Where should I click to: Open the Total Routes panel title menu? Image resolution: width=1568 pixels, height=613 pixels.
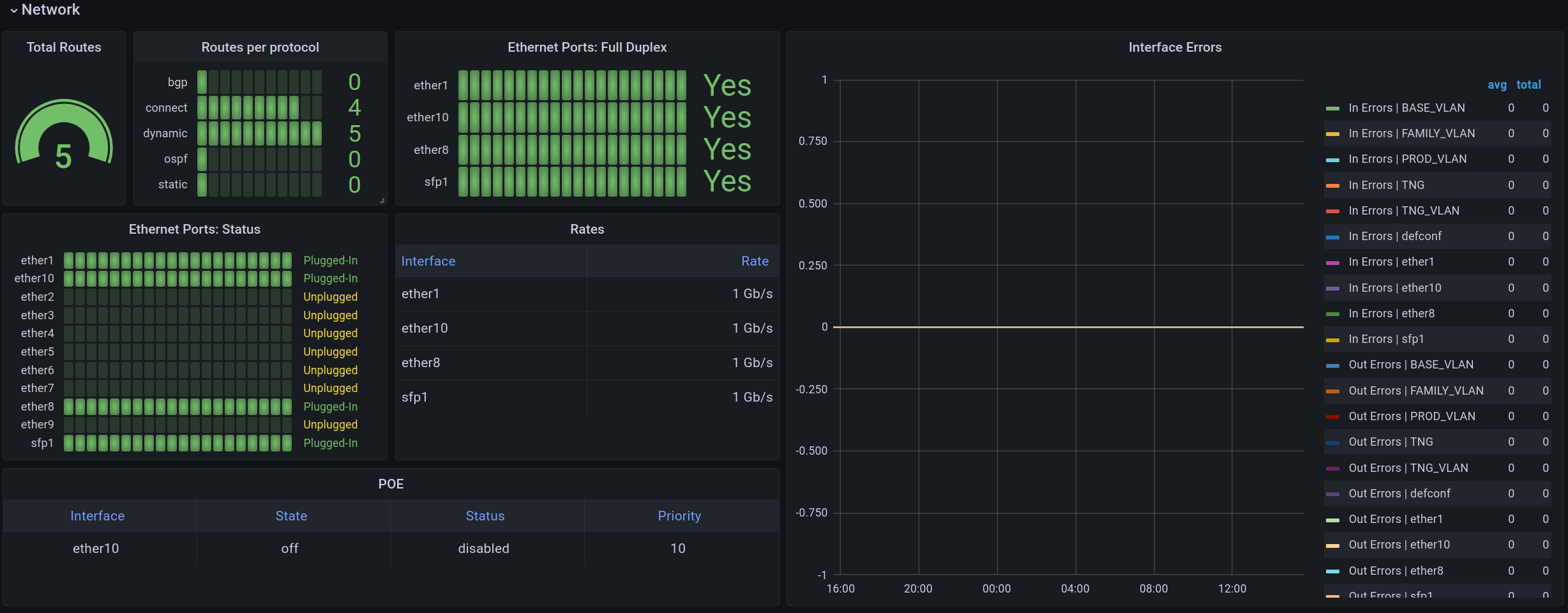click(64, 47)
